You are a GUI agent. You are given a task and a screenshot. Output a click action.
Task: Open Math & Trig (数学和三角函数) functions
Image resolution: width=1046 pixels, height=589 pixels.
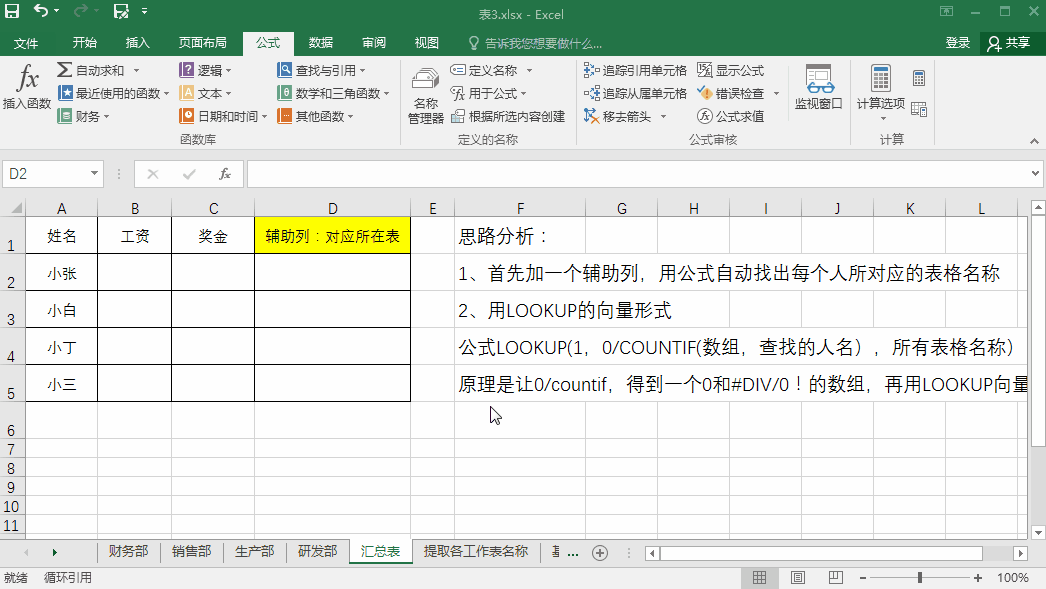[333, 93]
